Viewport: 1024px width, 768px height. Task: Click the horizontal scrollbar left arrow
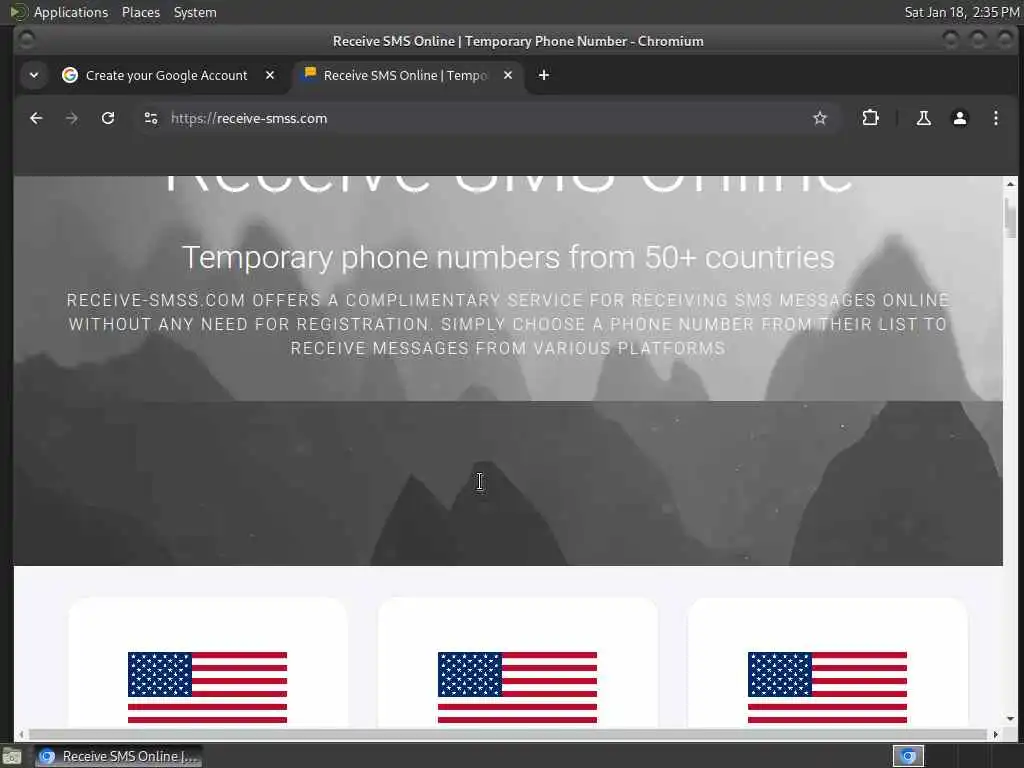tap(21, 734)
